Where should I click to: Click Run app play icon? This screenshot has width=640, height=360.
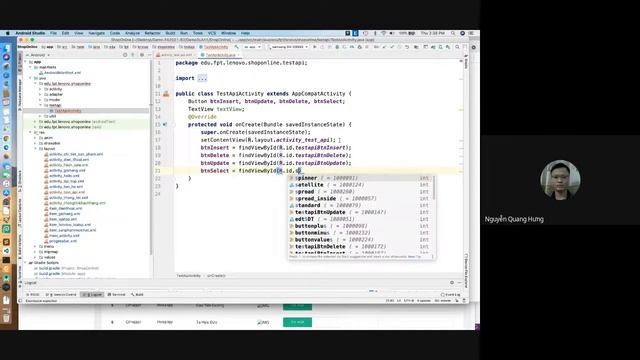315,47
